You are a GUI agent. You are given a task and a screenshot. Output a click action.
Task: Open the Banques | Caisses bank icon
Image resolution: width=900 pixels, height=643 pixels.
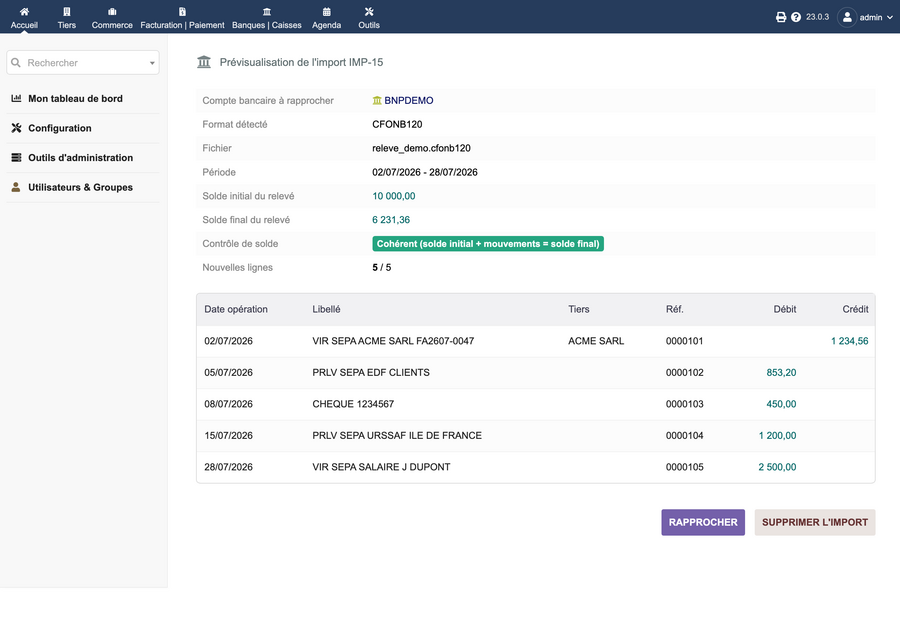(266, 11)
